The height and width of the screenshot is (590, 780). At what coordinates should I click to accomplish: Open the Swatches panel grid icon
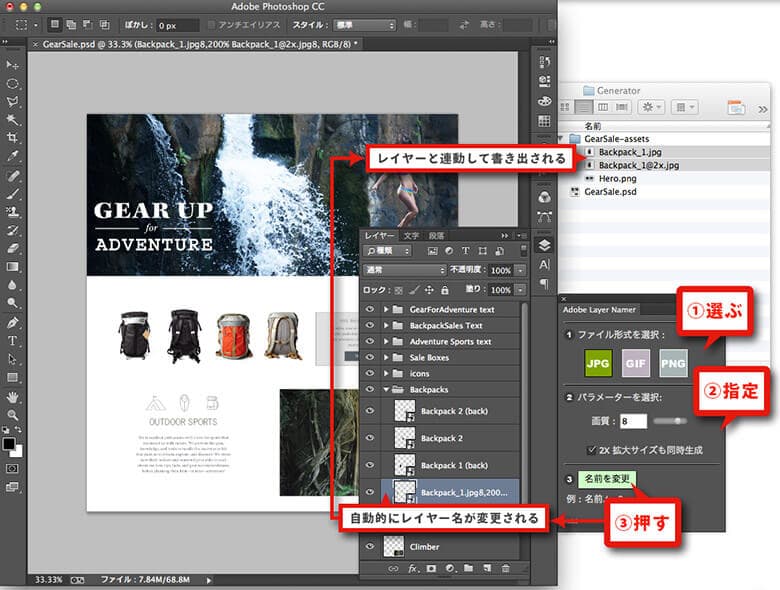[545, 120]
